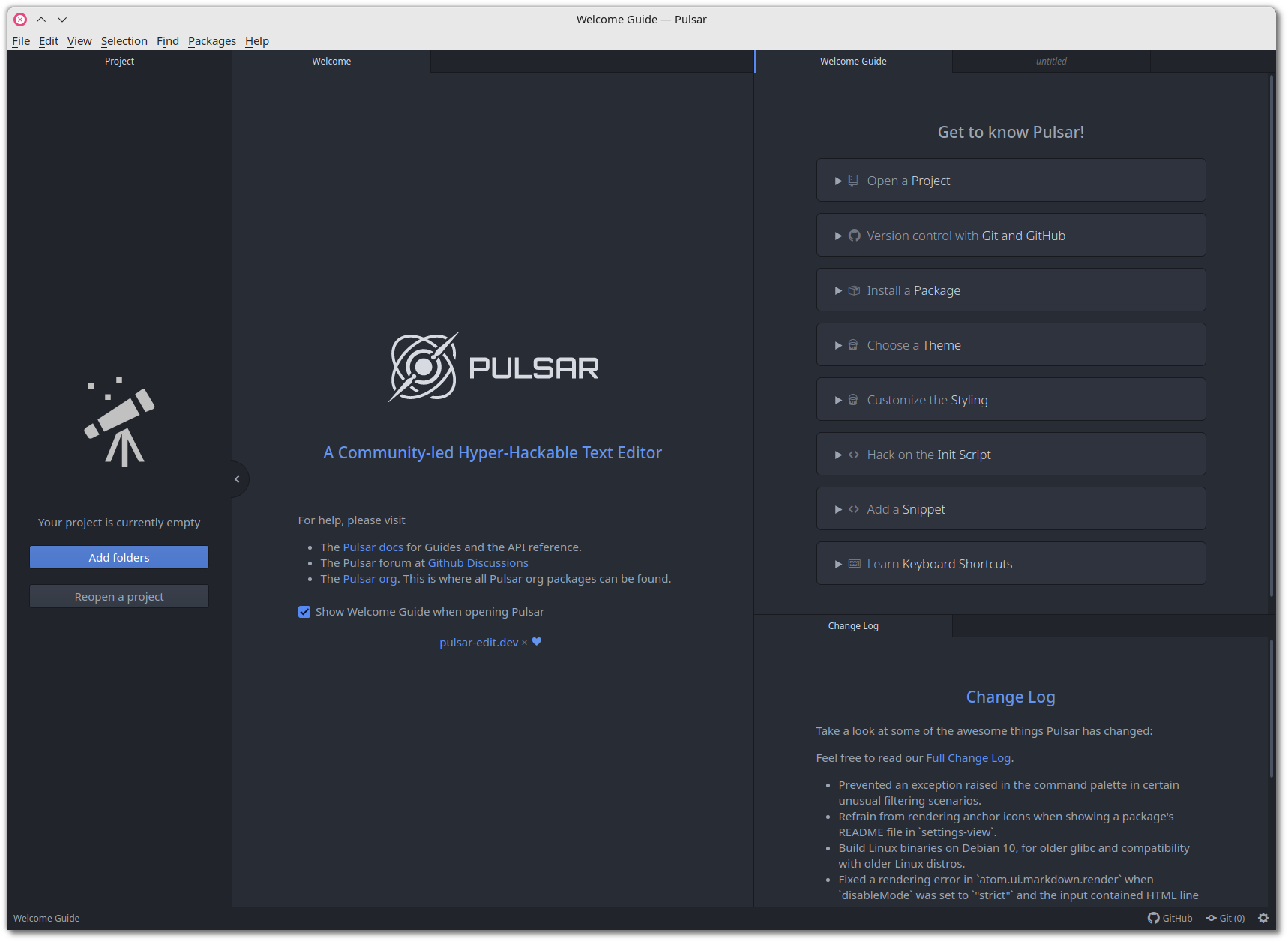Expand the Open a Project section
Viewport: 1288px width, 942px height.
(1011, 180)
